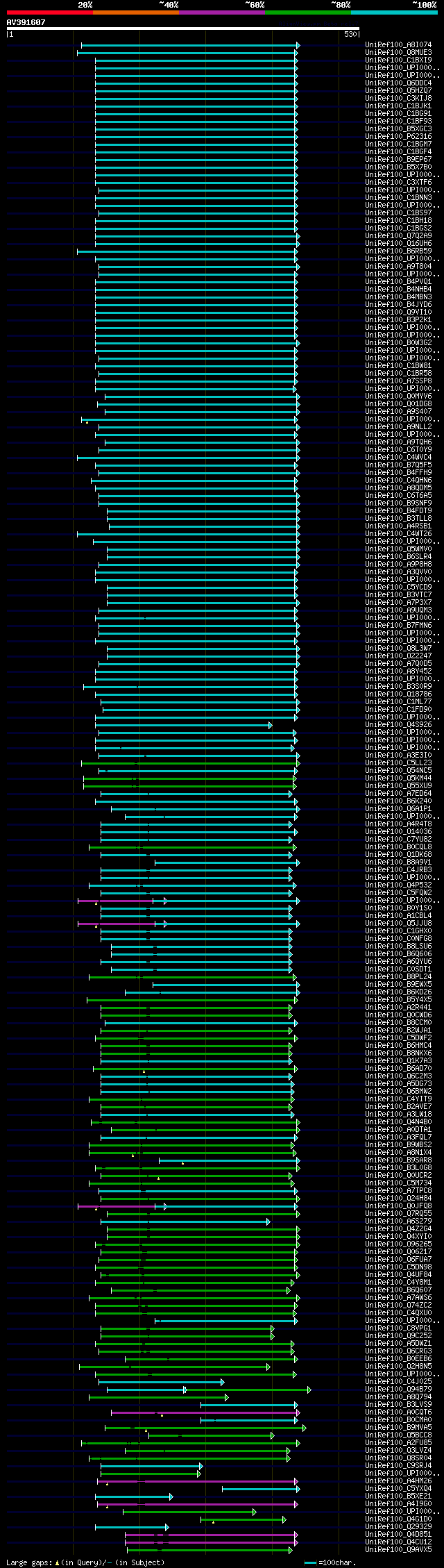Viewport: 444px width, 1568px height.
Task: Select the UniRef100_Q5WMV0 label
Action: click(398, 549)
